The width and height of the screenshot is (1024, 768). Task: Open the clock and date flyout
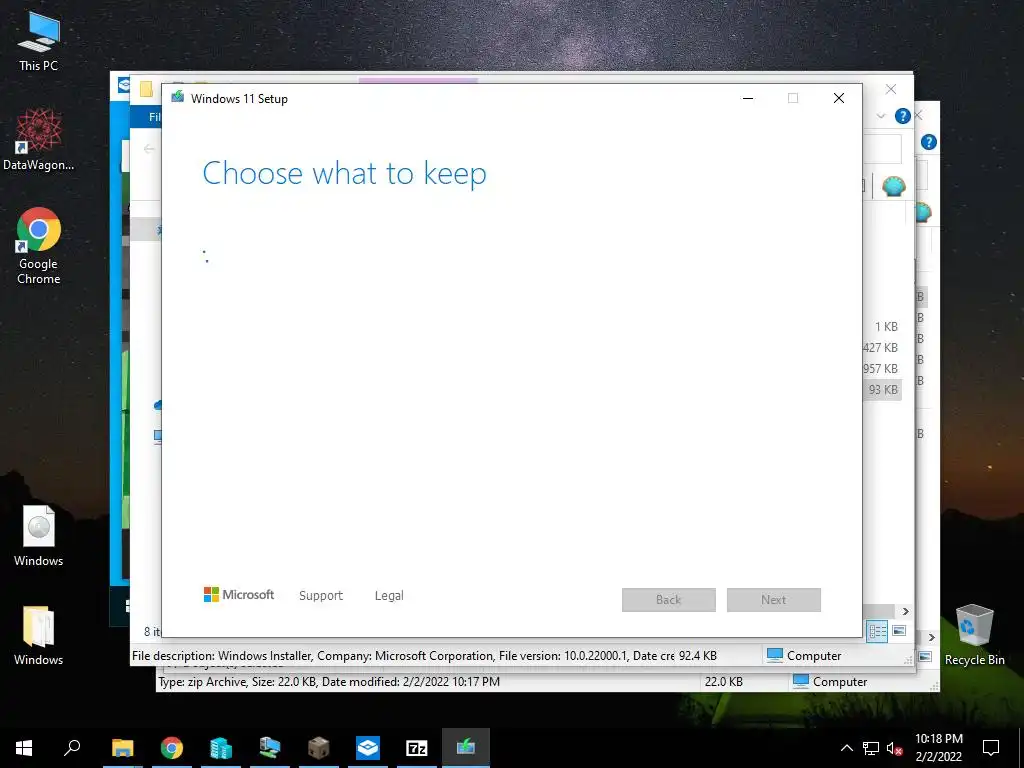[x=938, y=747]
